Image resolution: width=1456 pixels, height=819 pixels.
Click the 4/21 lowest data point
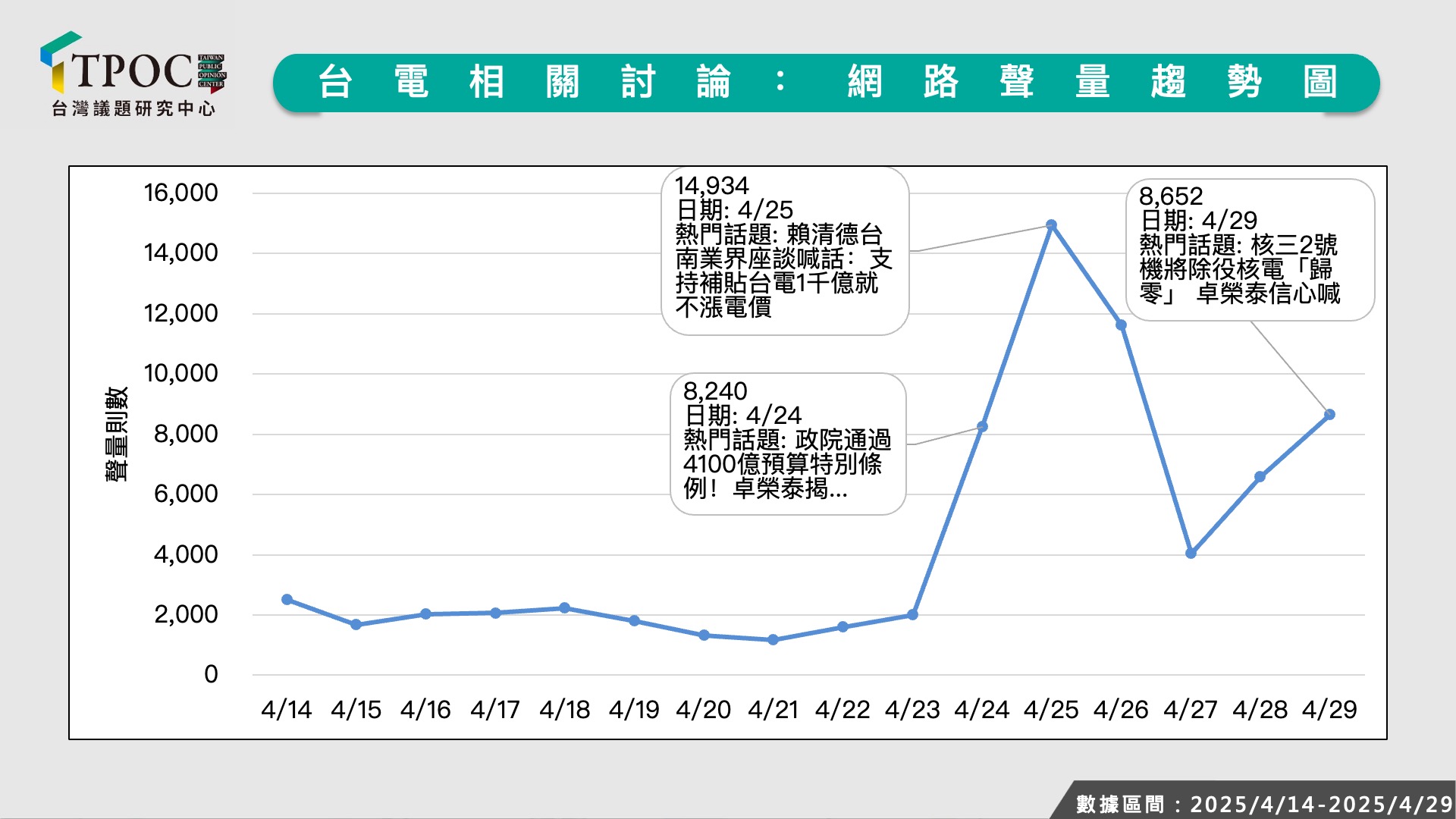coord(773,640)
